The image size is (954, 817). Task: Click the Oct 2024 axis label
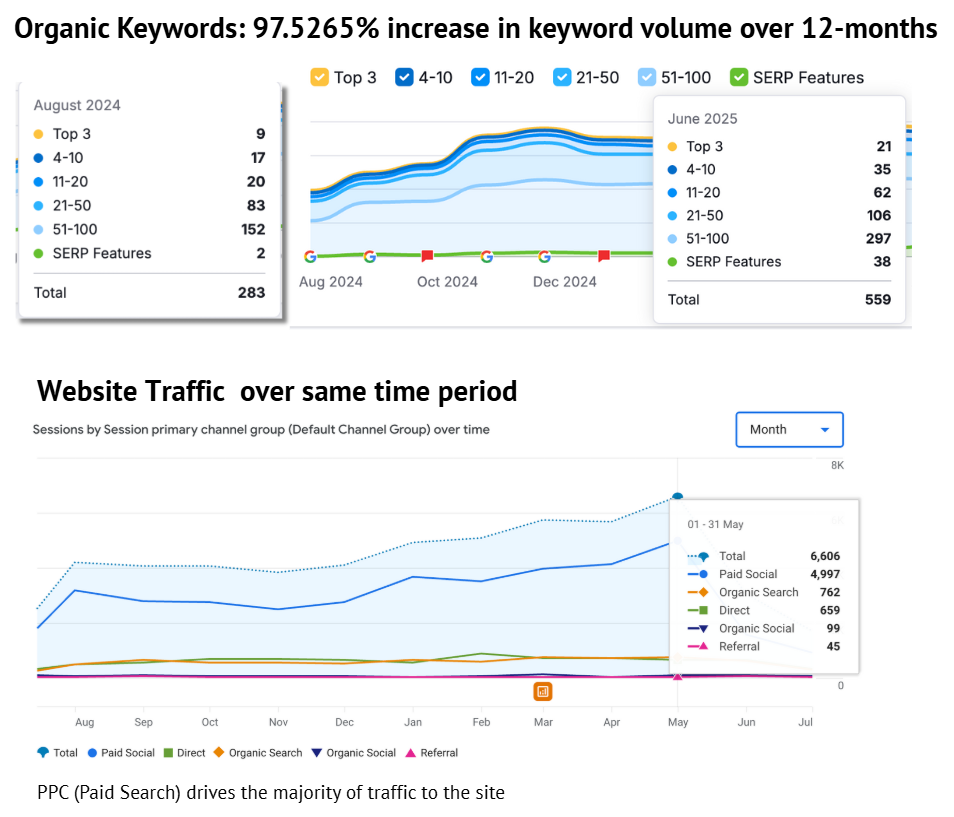coord(447,282)
